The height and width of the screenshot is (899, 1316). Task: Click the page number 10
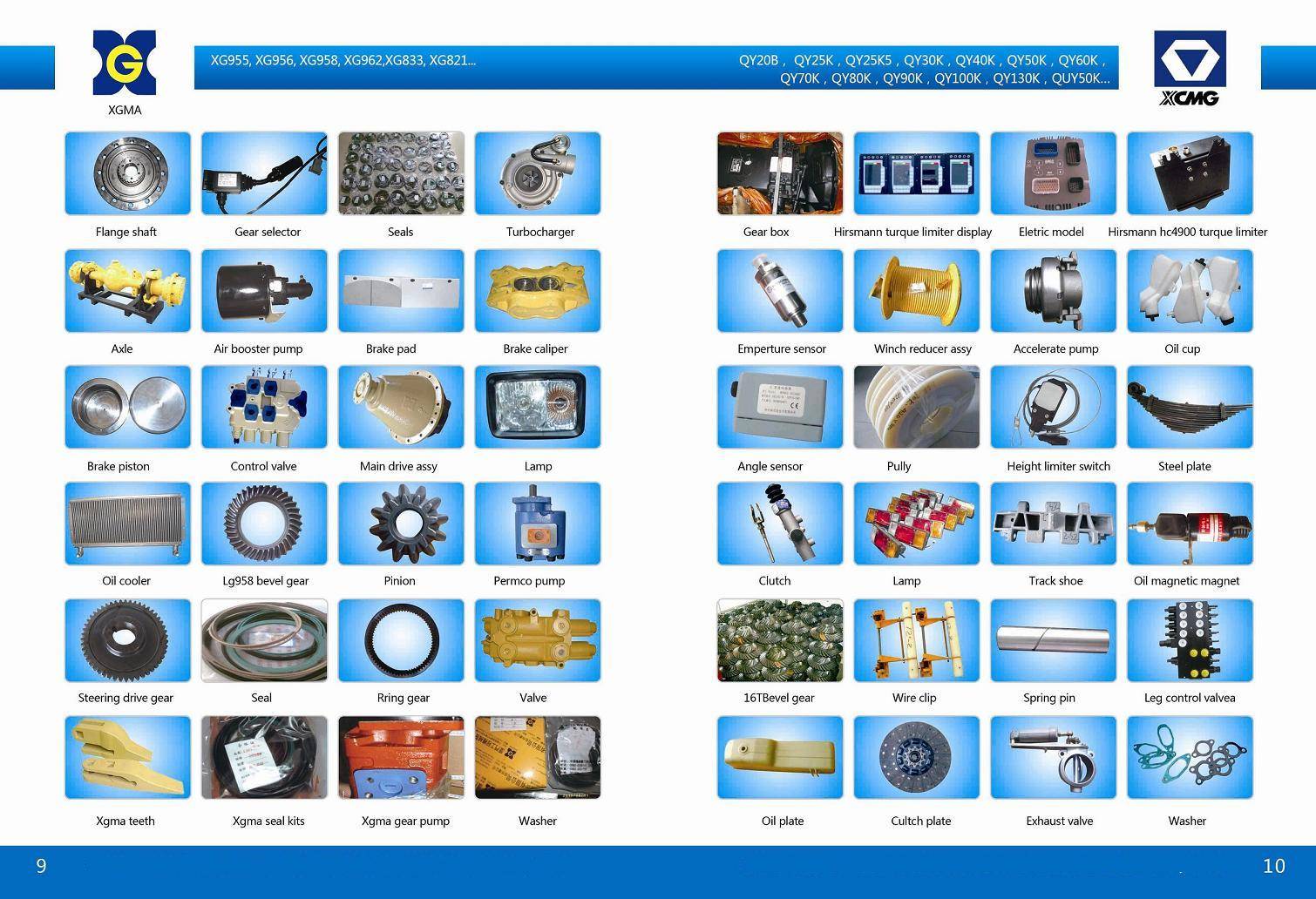point(1273,865)
